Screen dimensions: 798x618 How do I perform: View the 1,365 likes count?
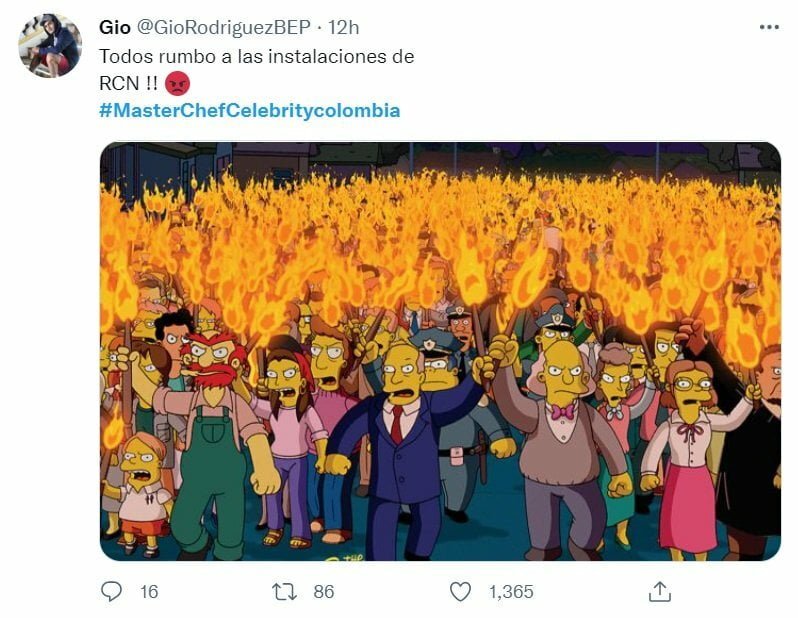511,592
